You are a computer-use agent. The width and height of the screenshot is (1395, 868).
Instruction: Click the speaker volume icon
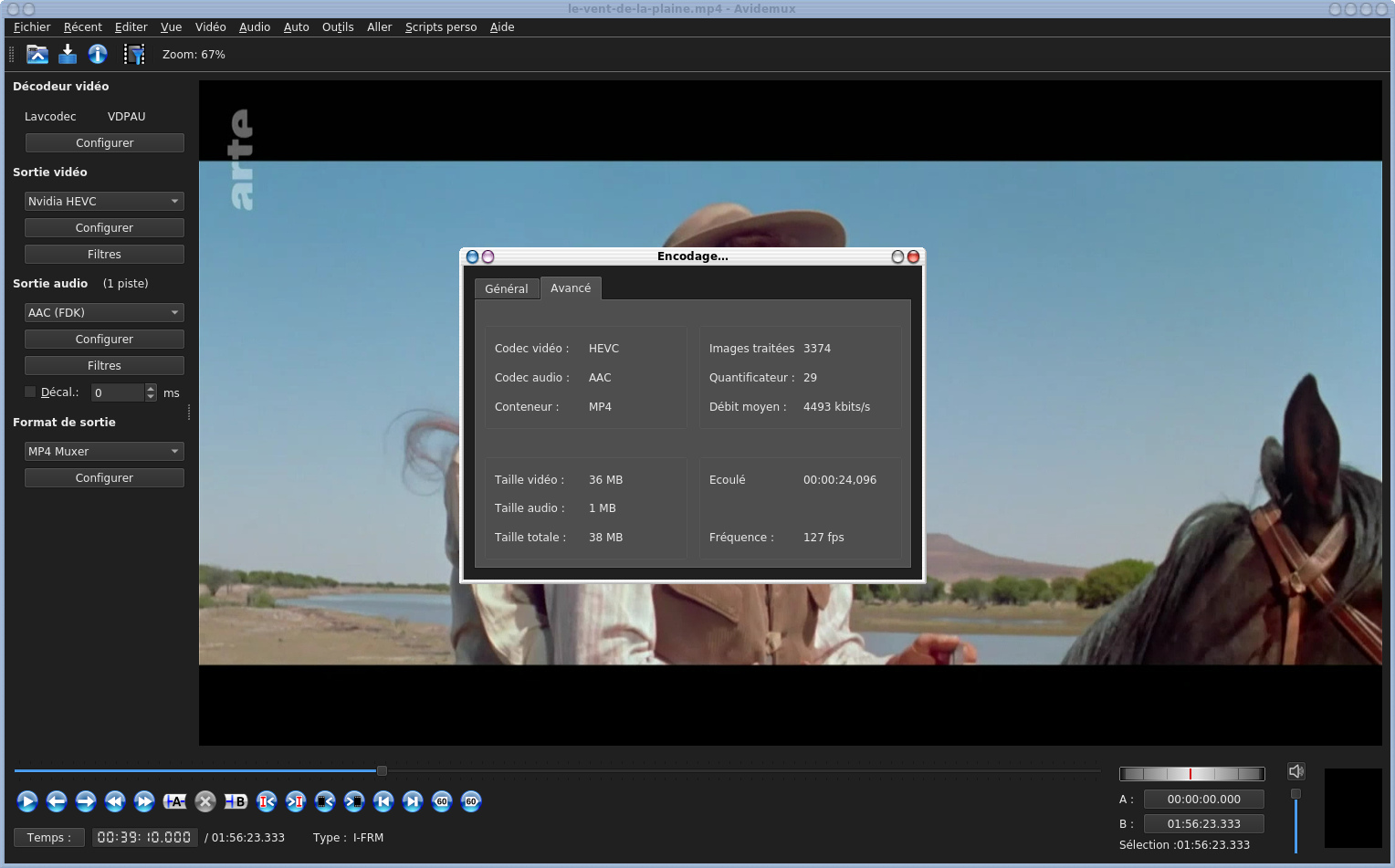point(1295,771)
